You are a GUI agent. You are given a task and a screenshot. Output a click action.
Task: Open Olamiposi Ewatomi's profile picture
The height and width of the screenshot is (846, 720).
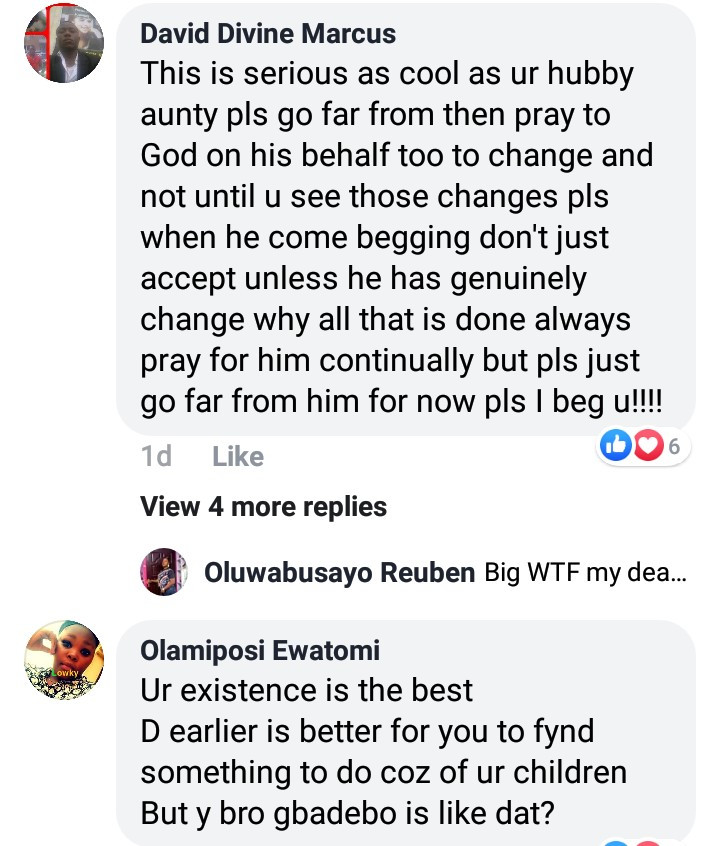click(x=63, y=661)
